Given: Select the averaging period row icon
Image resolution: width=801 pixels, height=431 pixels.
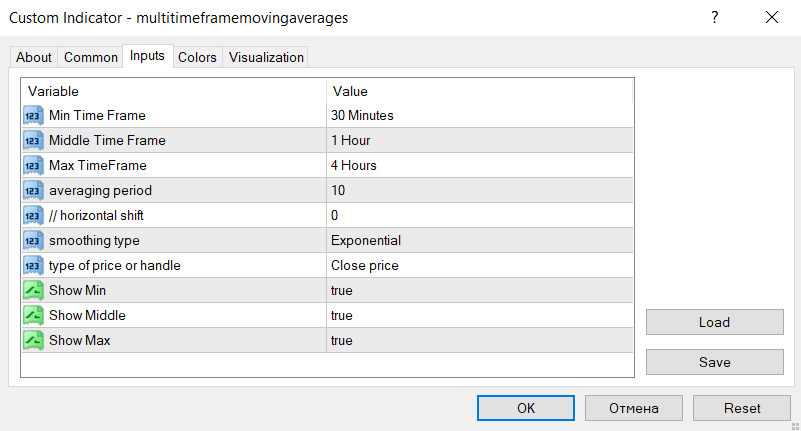Looking at the screenshot, I should point(33,190).
